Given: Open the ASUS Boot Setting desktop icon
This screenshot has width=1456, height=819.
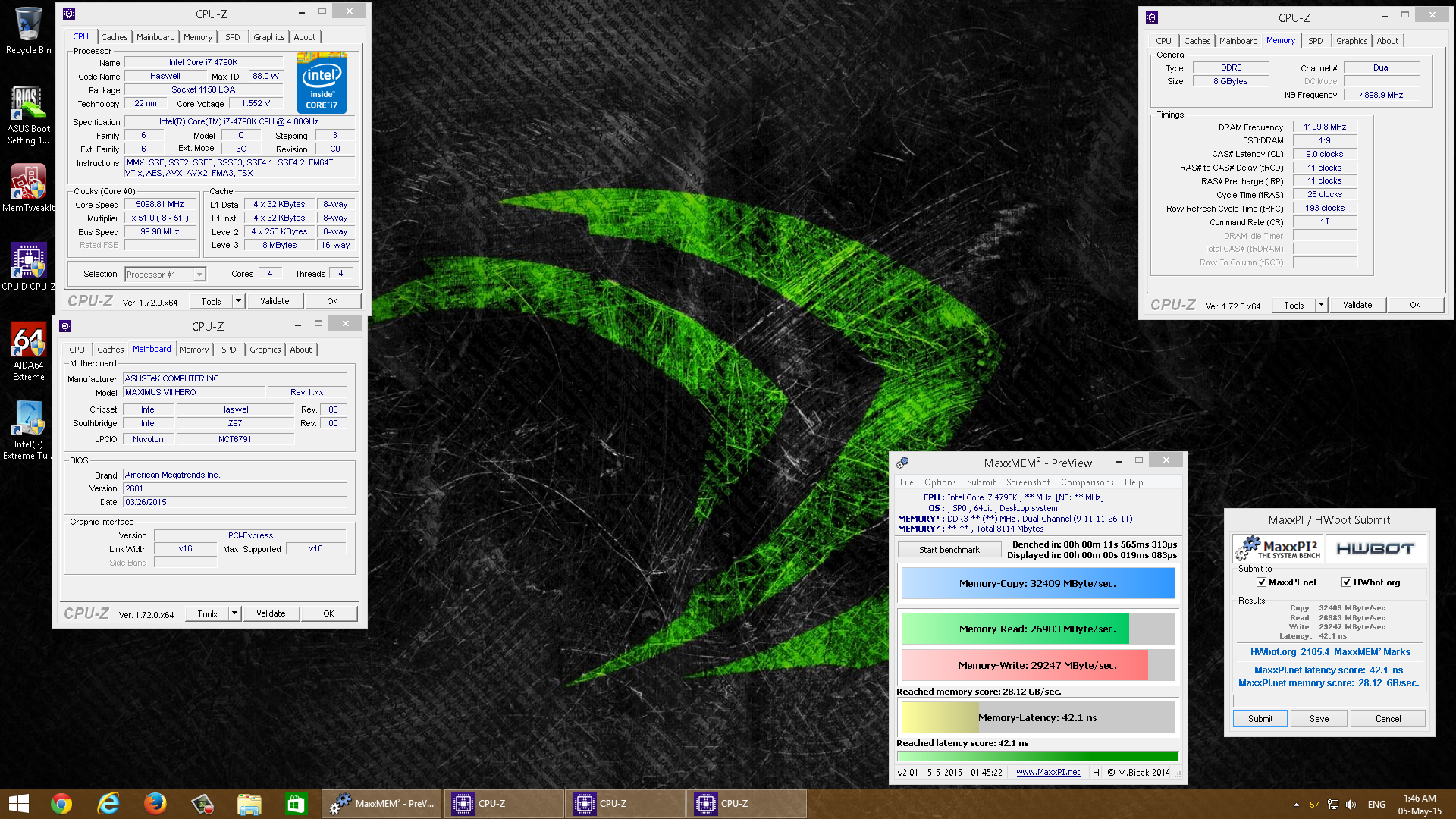Looking at the screenshot, I should pos(28,115).
